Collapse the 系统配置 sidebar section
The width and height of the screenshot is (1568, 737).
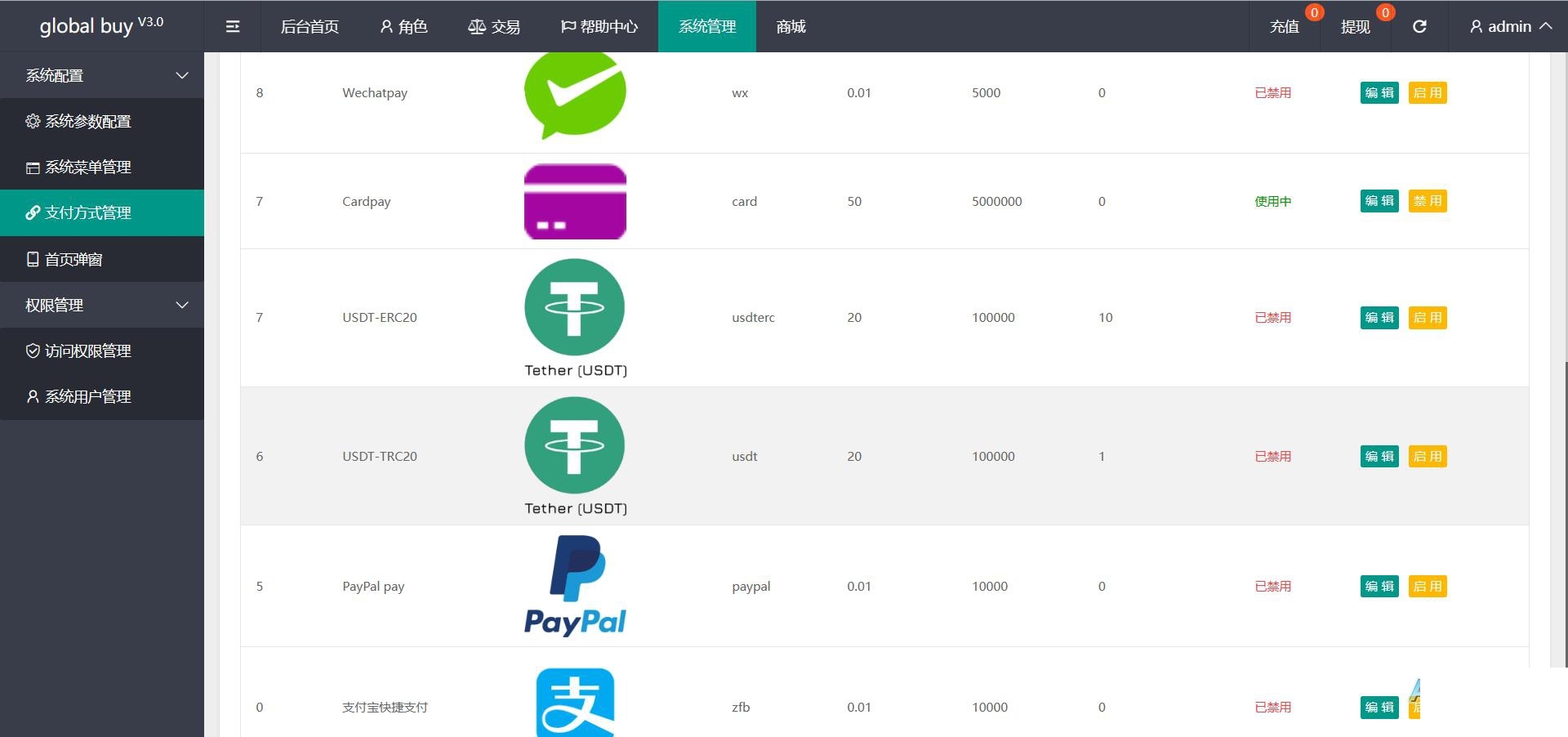tap(102, 75)
